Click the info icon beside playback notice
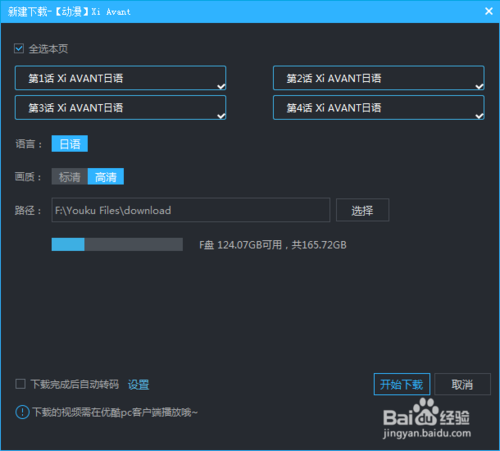The width and height of the screenshot is (500, 451). click(22, 412)
